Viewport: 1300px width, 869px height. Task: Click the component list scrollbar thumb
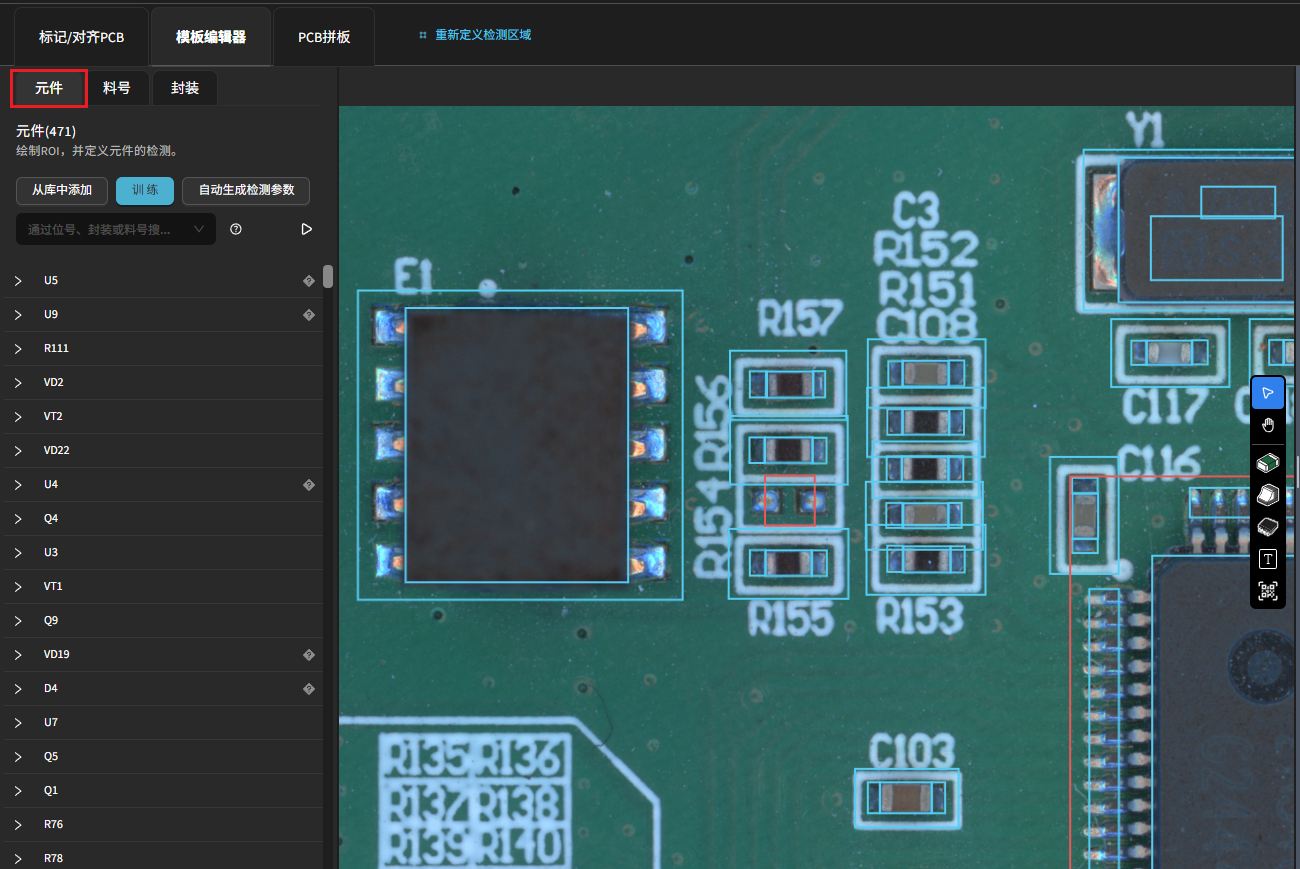point(328,277)
